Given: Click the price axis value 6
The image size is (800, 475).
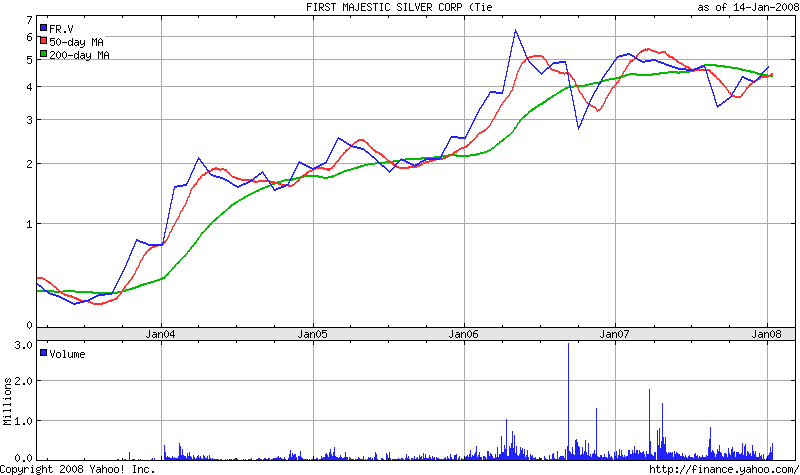Looking at the screenshot, I should [30, 37].
